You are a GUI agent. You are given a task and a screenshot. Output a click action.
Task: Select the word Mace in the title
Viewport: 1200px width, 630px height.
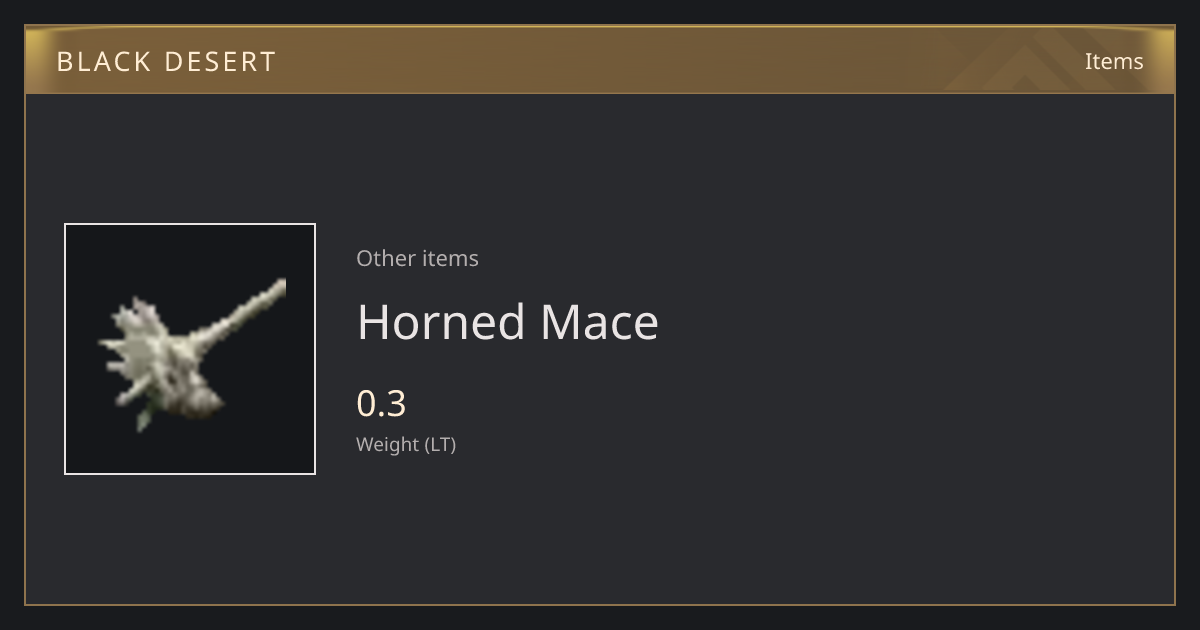pyautogui.click(x=600, y=322)
